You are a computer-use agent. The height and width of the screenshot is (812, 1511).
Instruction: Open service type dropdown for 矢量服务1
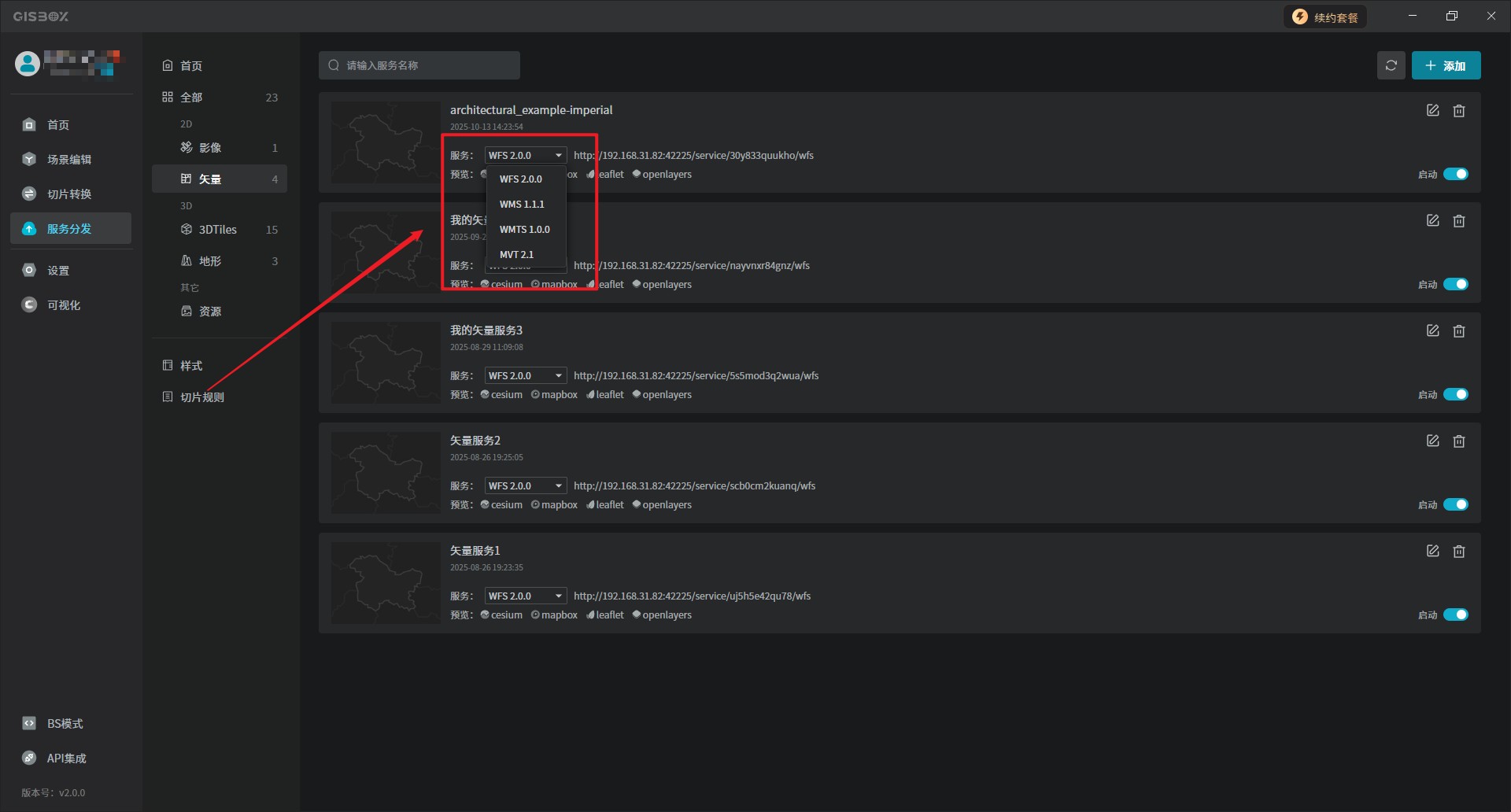[x=525, y=596]
